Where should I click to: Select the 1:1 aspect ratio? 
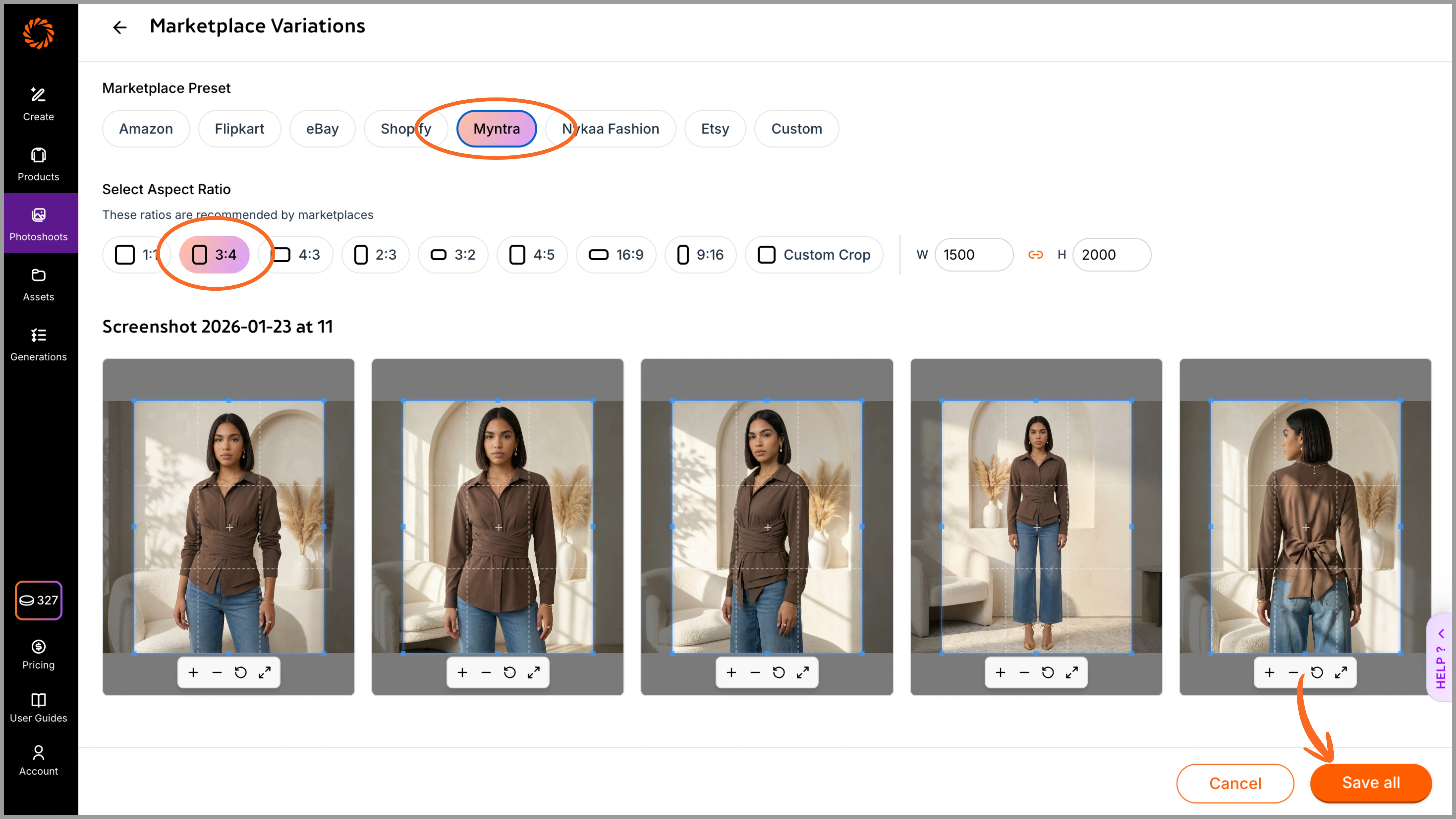(136, 254)
